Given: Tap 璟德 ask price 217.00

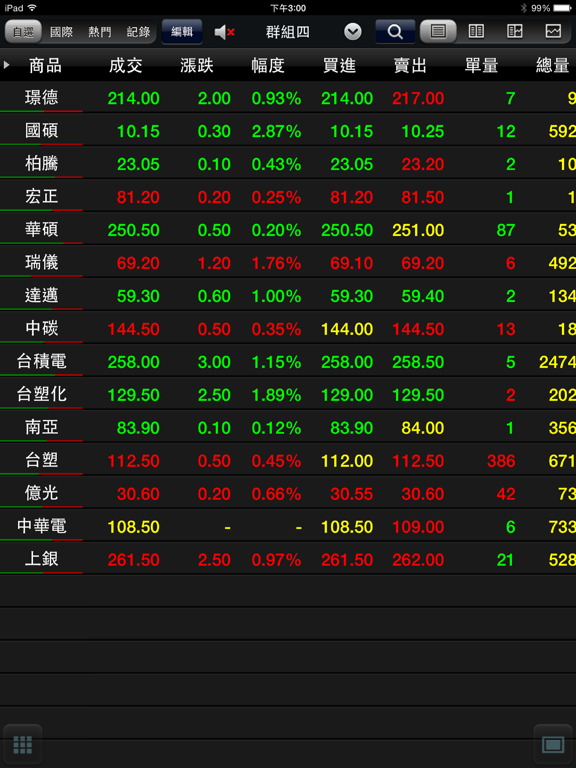Looking at the screenshot, I should tap(418, 98).
